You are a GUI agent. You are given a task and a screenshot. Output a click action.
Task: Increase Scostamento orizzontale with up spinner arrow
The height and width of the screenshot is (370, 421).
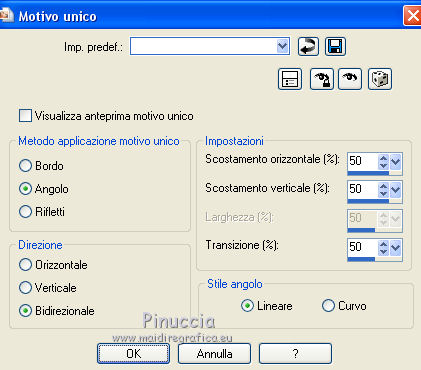point(384,158)
